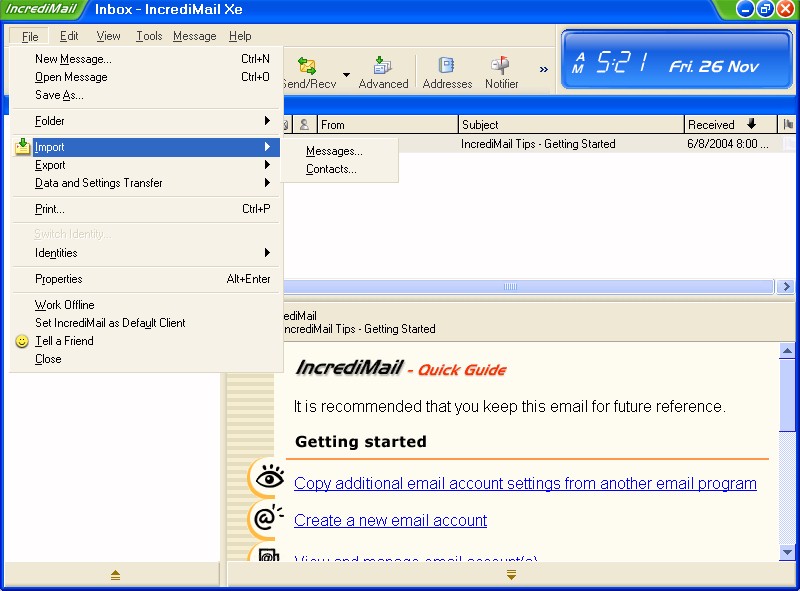Click Copy additional email account settings link
The width and height of the screenshot is (800, 591).
pos(525,483)
